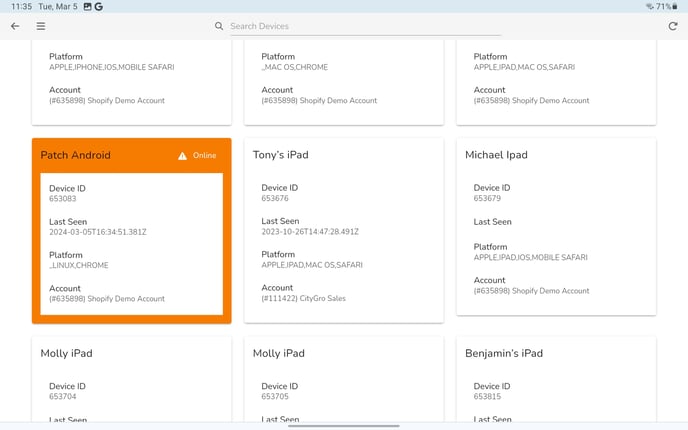Click the search magnifier icon

click(219, 26)
